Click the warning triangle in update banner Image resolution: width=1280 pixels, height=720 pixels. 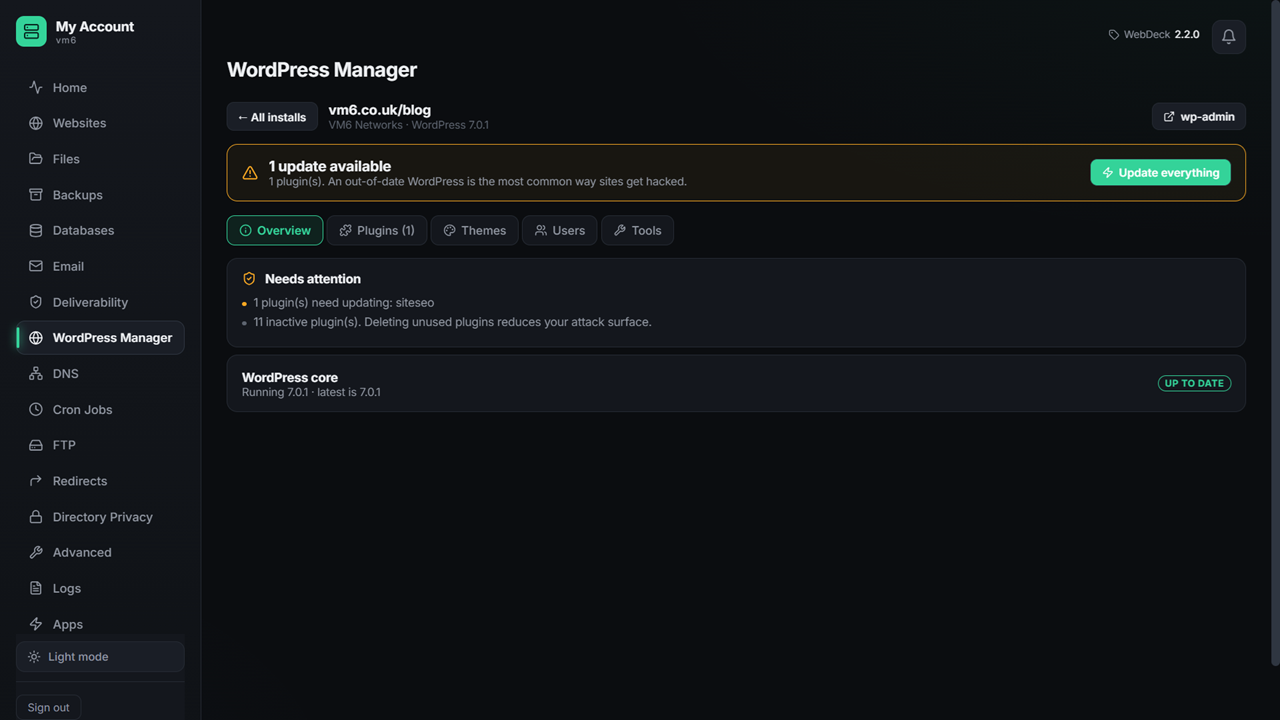(250, 173)
